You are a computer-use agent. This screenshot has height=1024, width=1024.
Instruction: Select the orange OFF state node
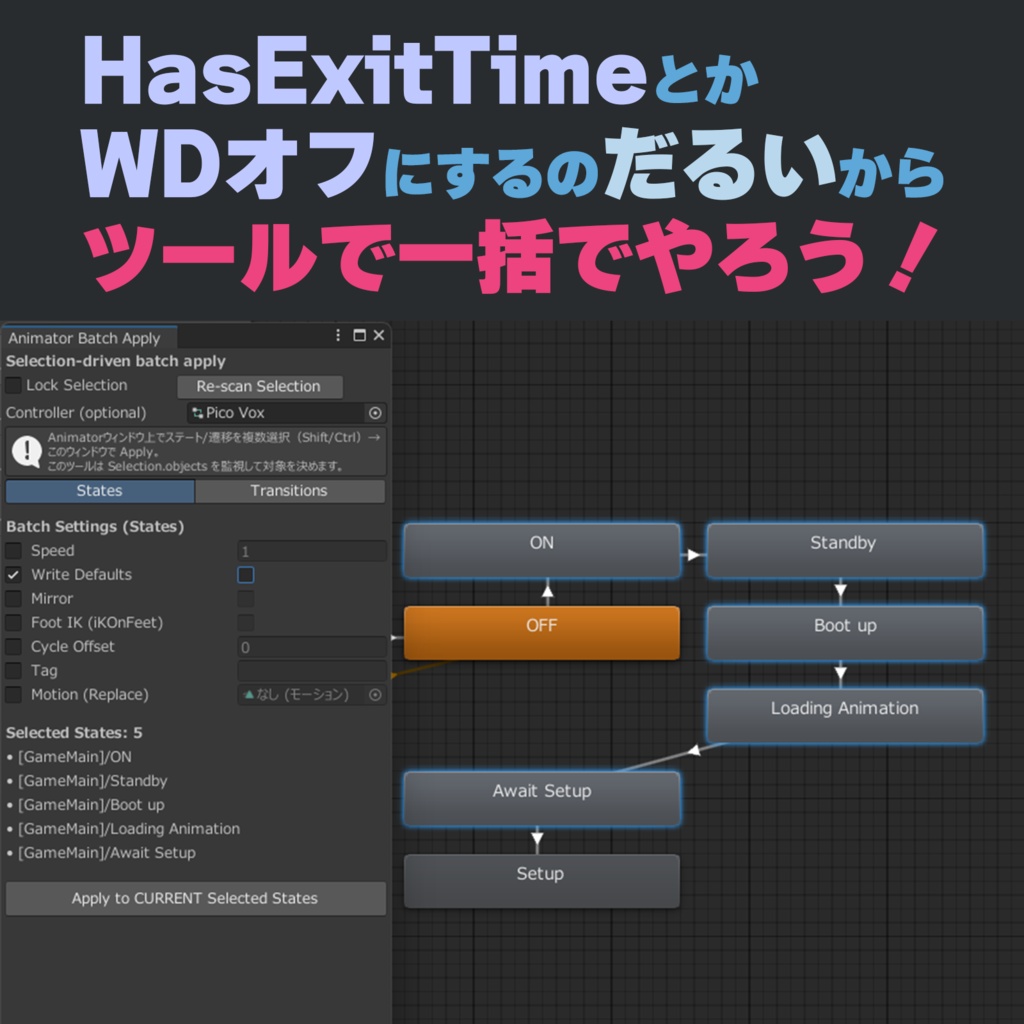pos(541,632)
